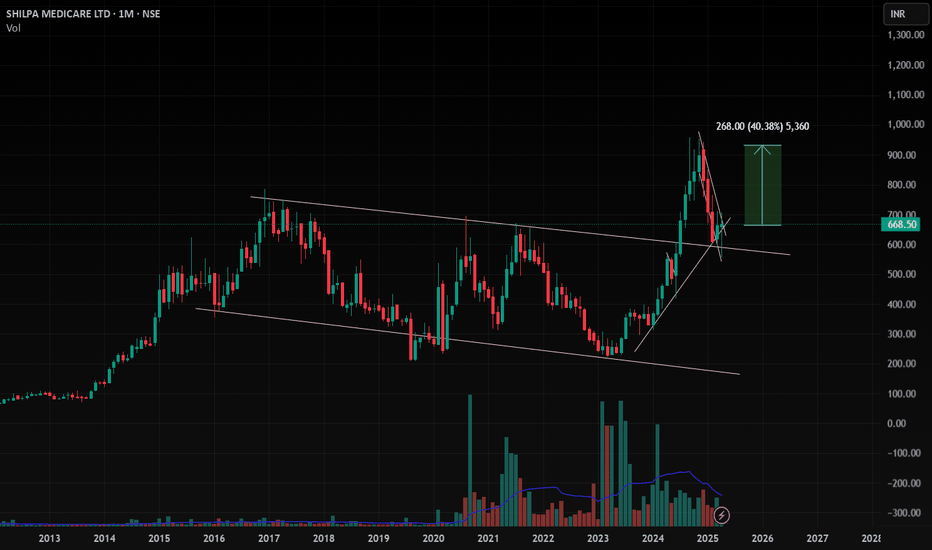
Task: Click the current price label 668.50
Action: click(x=901, y=224)
